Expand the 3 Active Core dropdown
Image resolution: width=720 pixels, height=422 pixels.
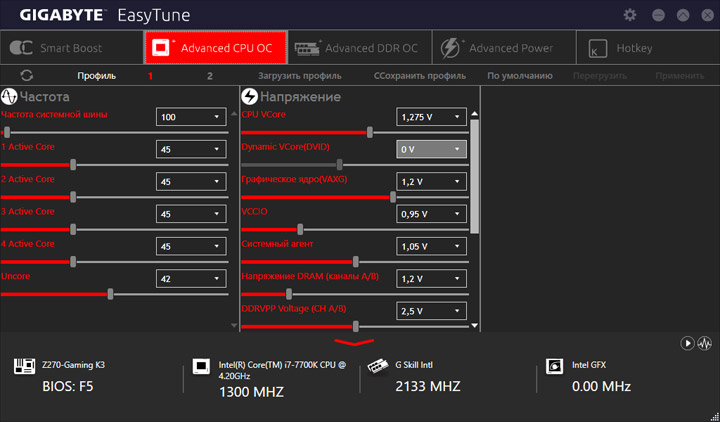click(x=191, y=214)
